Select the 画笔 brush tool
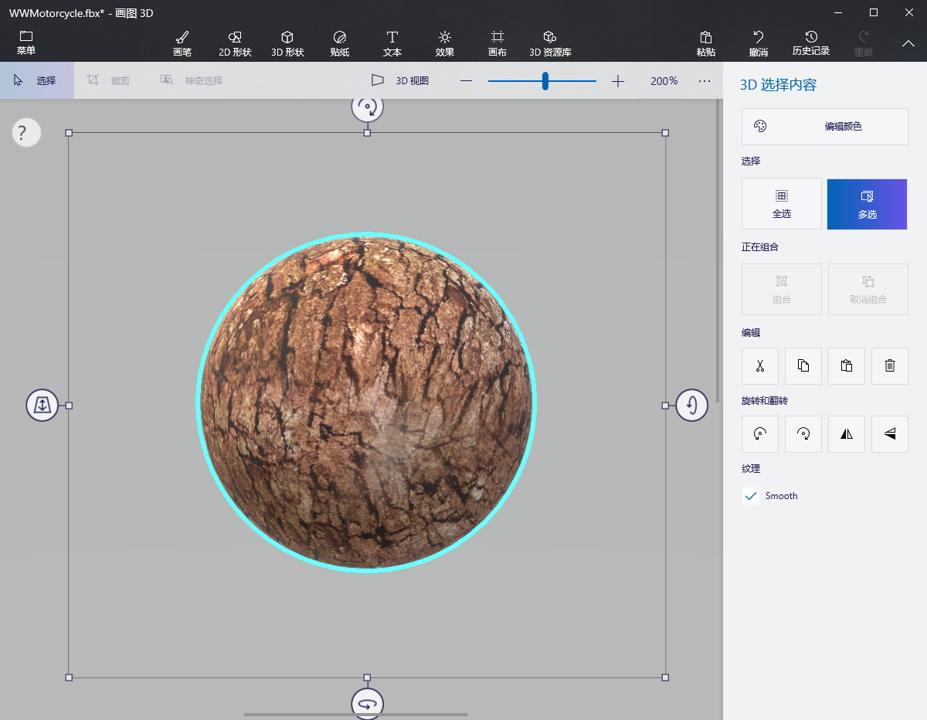The image size is (927, 720). pyautogui.click(x=182, y=42)
